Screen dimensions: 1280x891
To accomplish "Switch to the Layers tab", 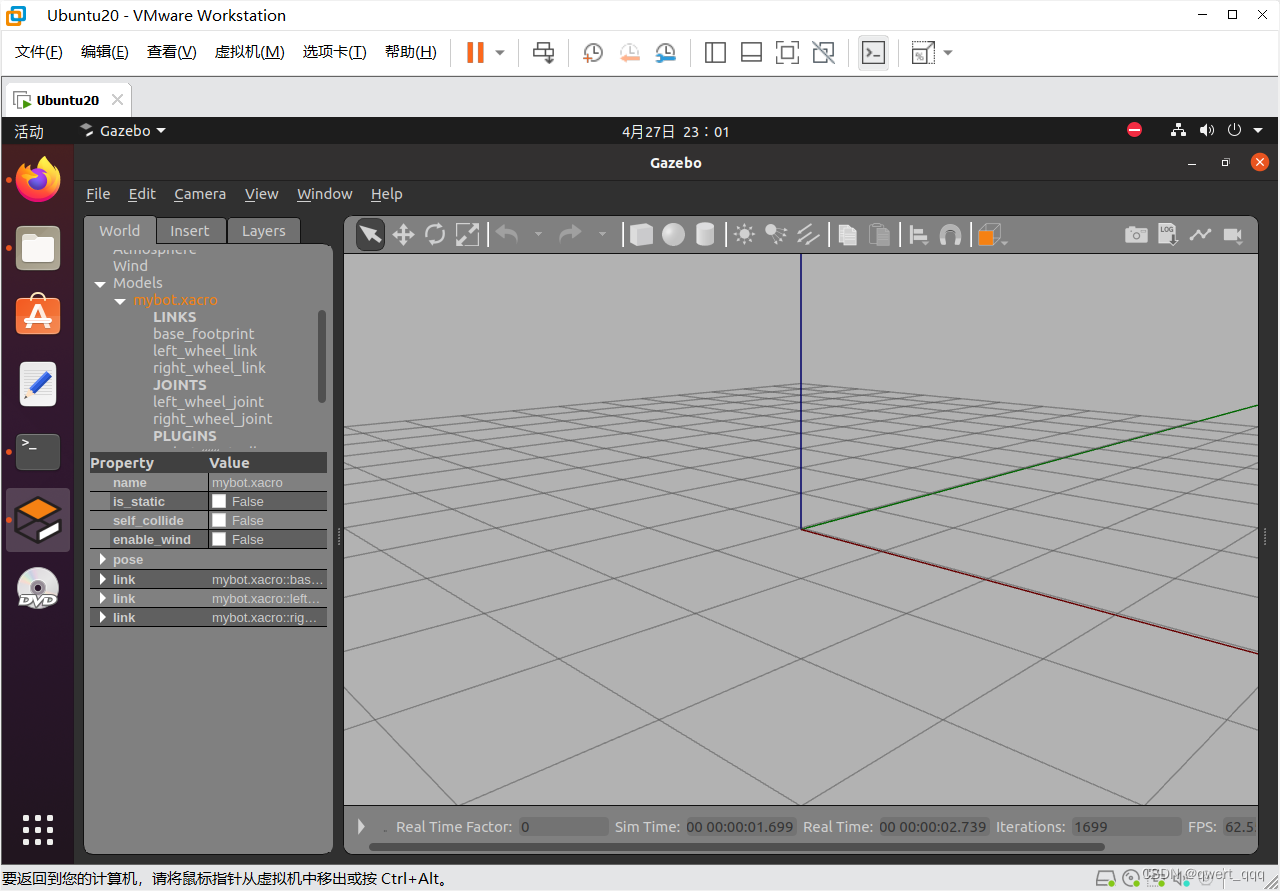I will (264, 231).
